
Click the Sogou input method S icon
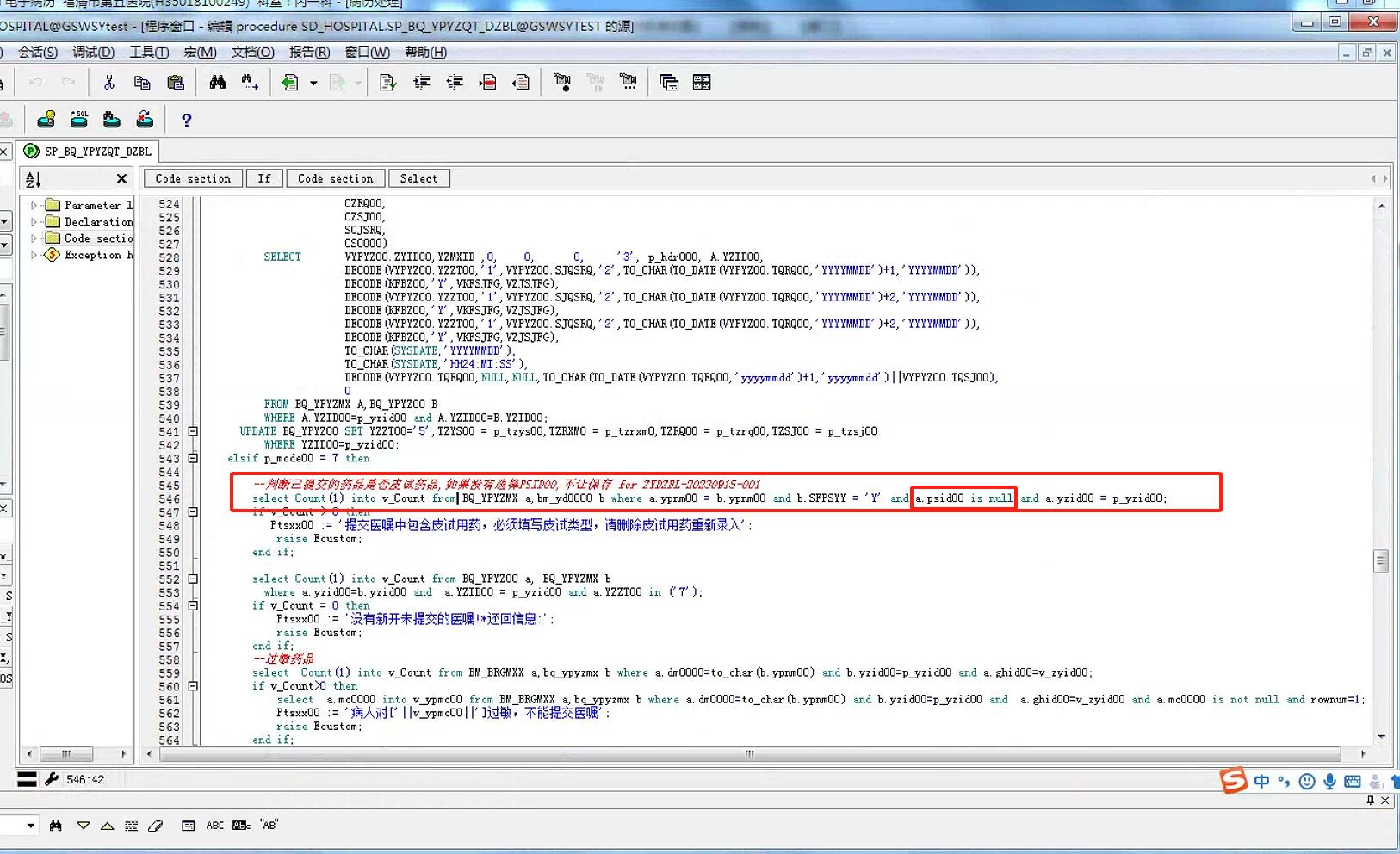[1233, 781]
